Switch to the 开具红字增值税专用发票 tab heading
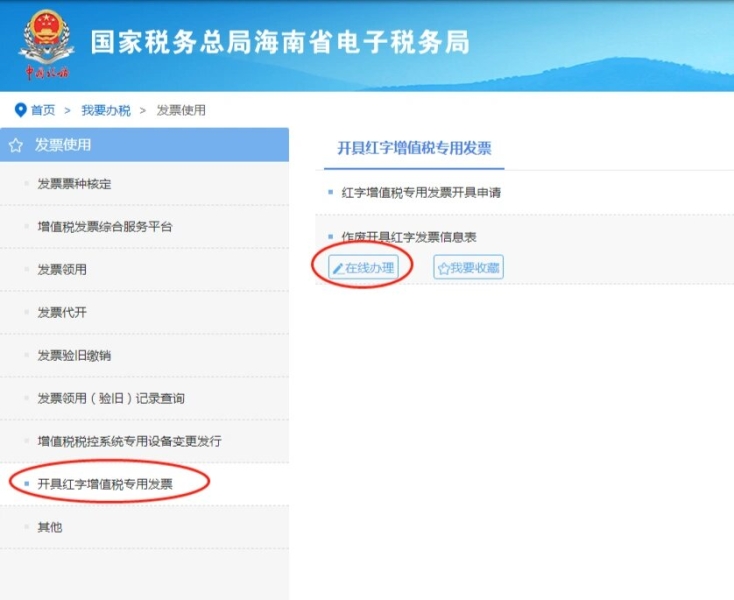This screenshot has width=734, height=600. pos(414,148)
